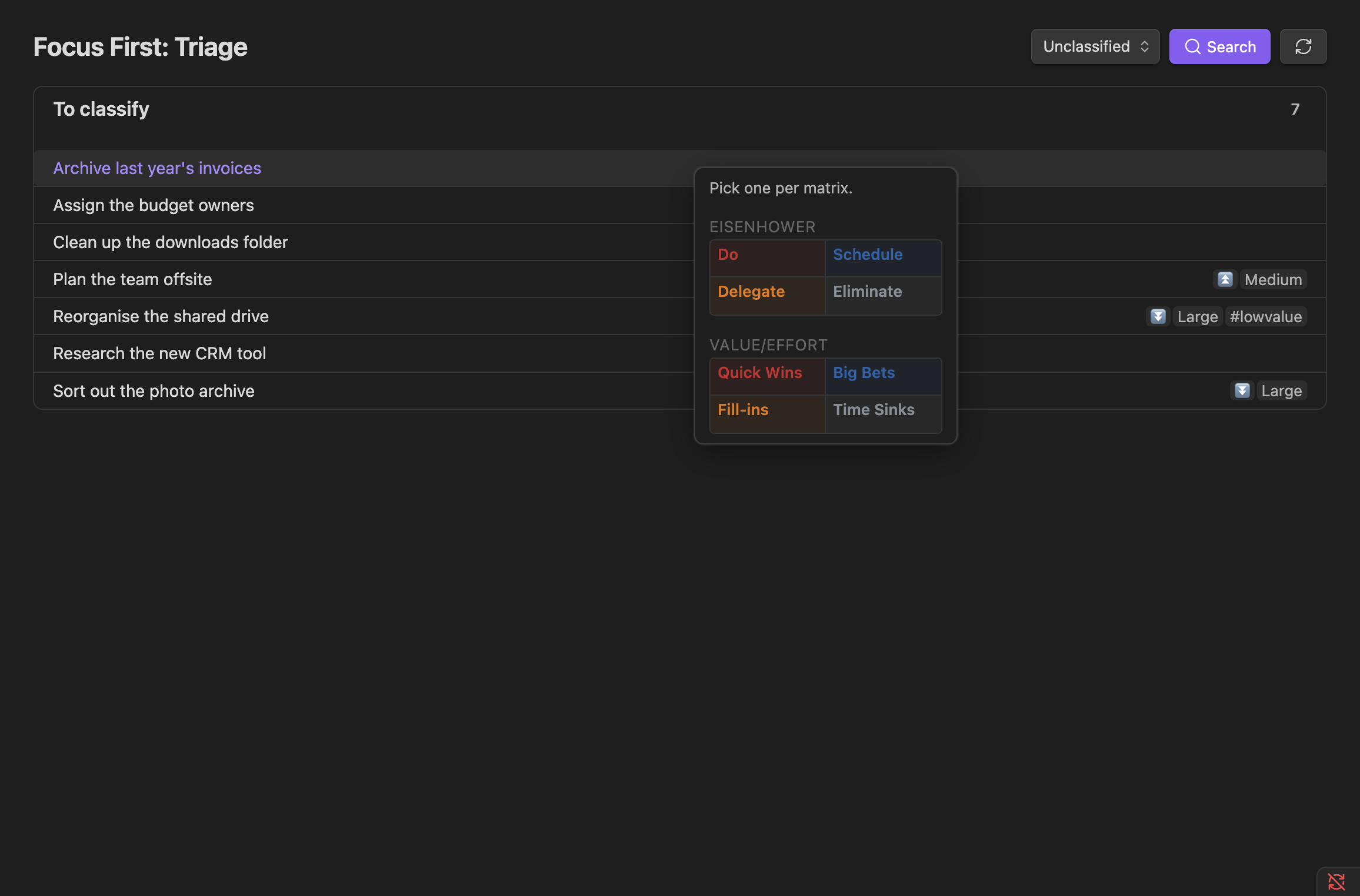Image resolution: width=1360 pixels, height=896 pixels.
Task: Click the refresh icon button
Action: (x=1303, y=46)
